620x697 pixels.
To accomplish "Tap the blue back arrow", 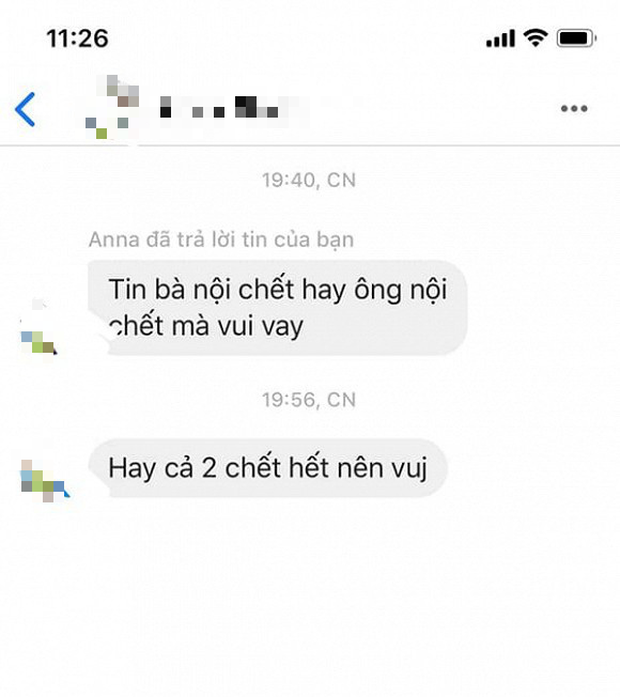I will click(25, 109).
